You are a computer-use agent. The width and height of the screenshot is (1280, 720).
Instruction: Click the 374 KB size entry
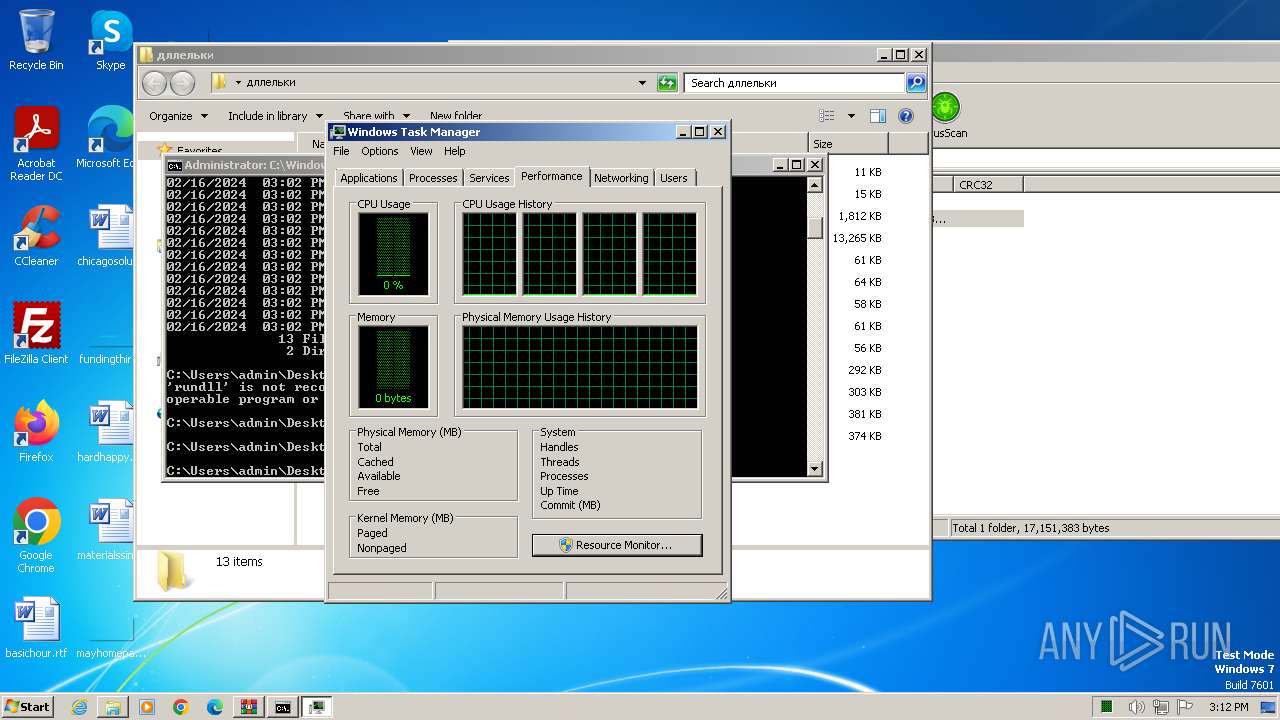[865, 436]
